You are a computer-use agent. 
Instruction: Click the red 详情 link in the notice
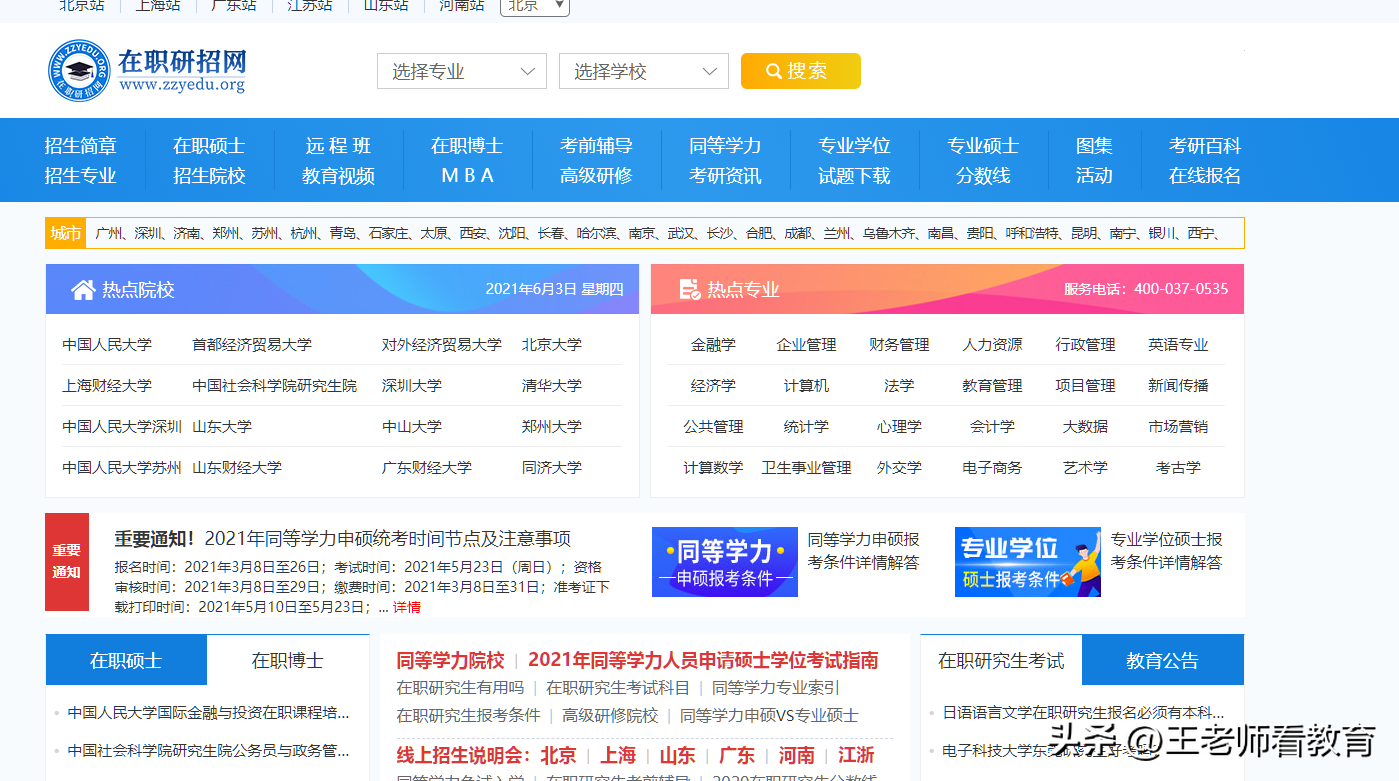[x=406, y=607]
